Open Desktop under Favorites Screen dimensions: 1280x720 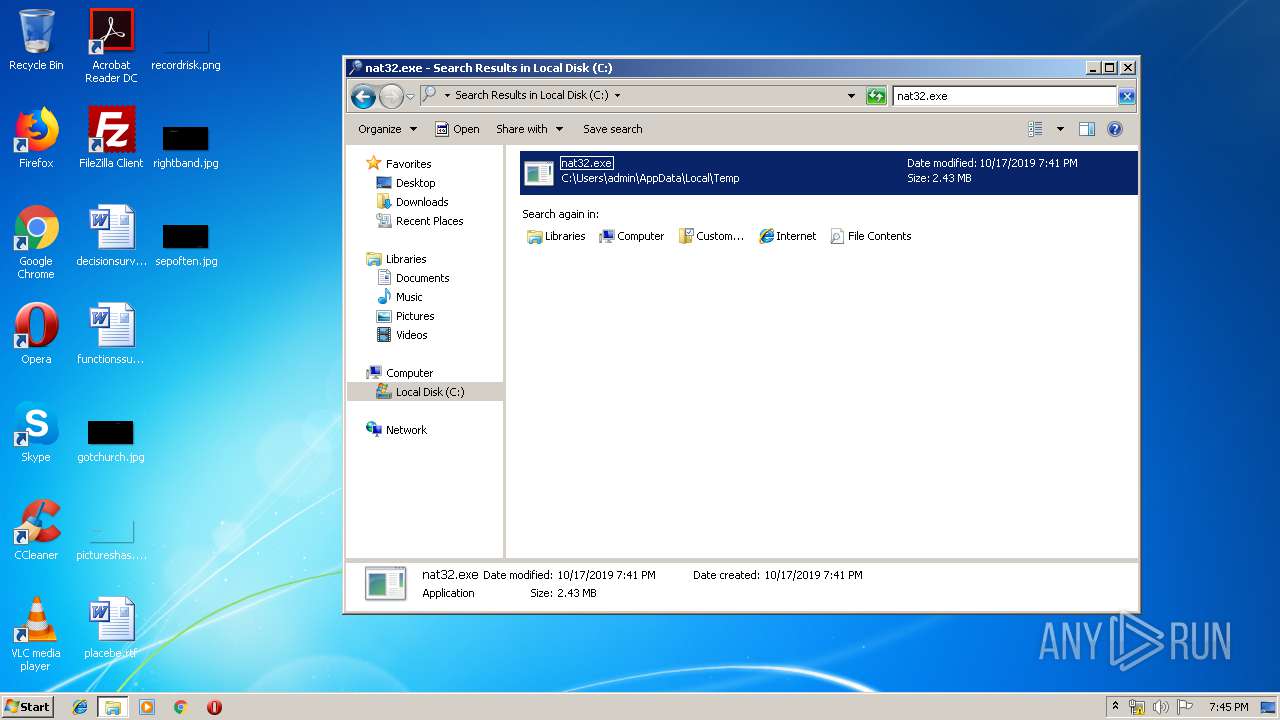406,183
